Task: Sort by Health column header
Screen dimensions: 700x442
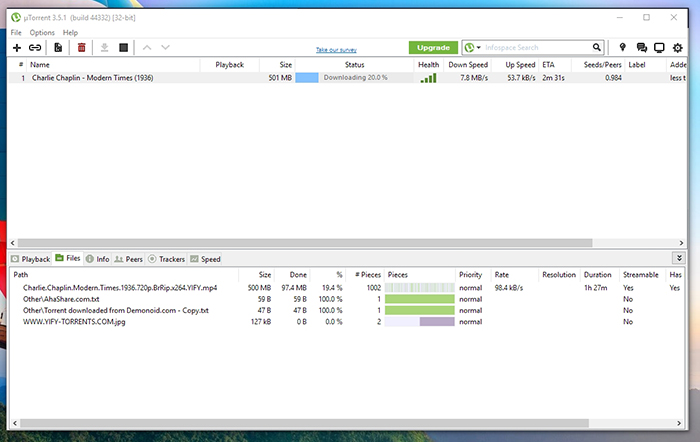Action: [429, 65]
